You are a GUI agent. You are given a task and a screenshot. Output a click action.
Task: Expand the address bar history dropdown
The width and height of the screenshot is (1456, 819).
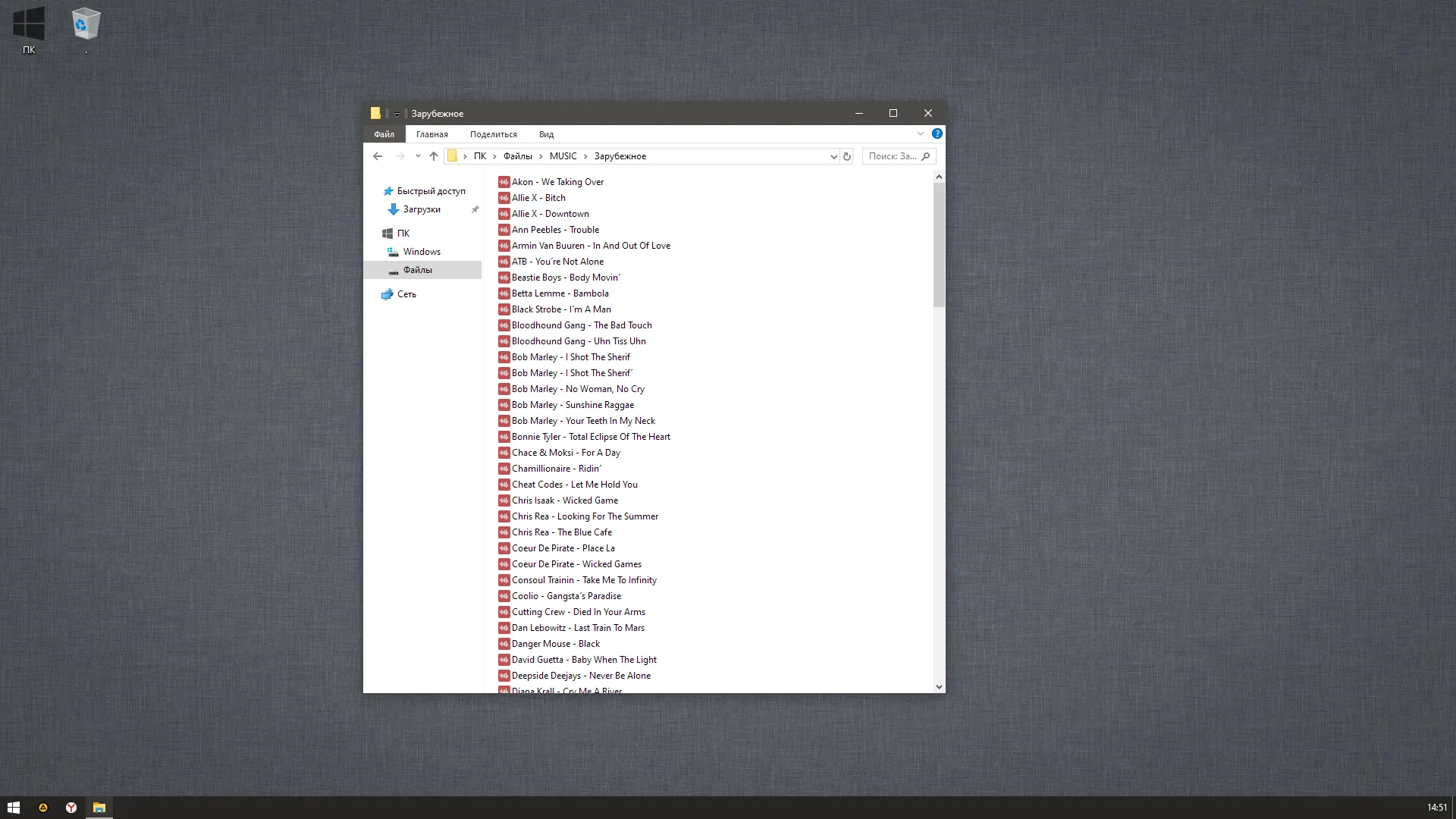[833, 156]
